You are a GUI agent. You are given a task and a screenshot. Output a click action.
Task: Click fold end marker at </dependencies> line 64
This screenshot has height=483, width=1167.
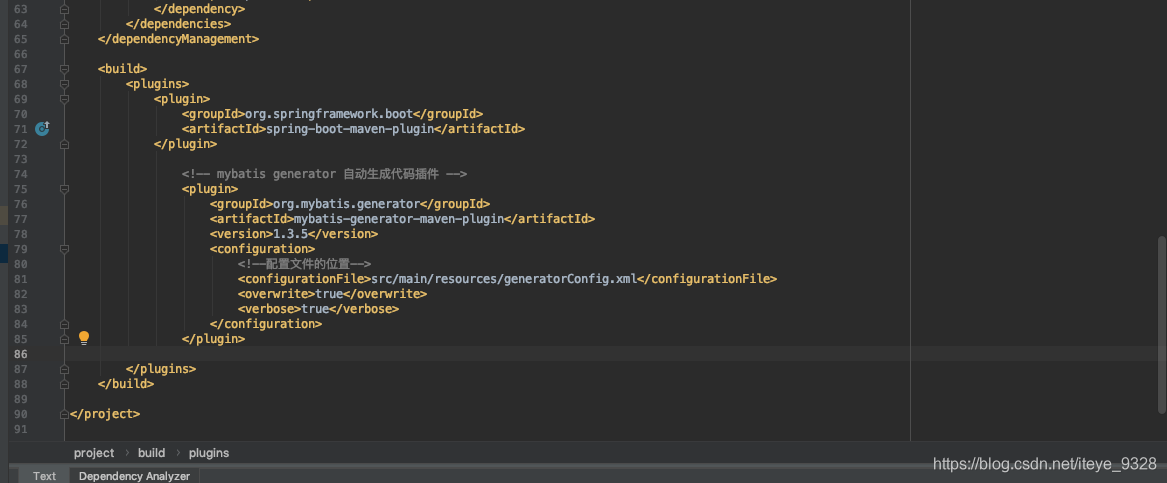click(x=65, y=24)
